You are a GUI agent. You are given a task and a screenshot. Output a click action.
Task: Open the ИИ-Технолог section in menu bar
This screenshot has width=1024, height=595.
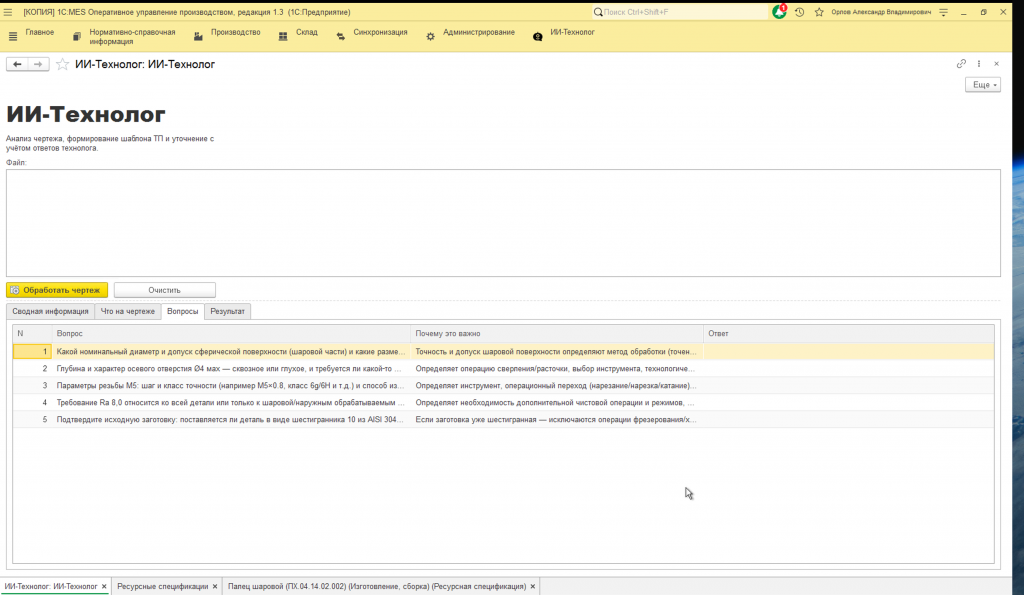pyautogui.click(x=572, y=32)
